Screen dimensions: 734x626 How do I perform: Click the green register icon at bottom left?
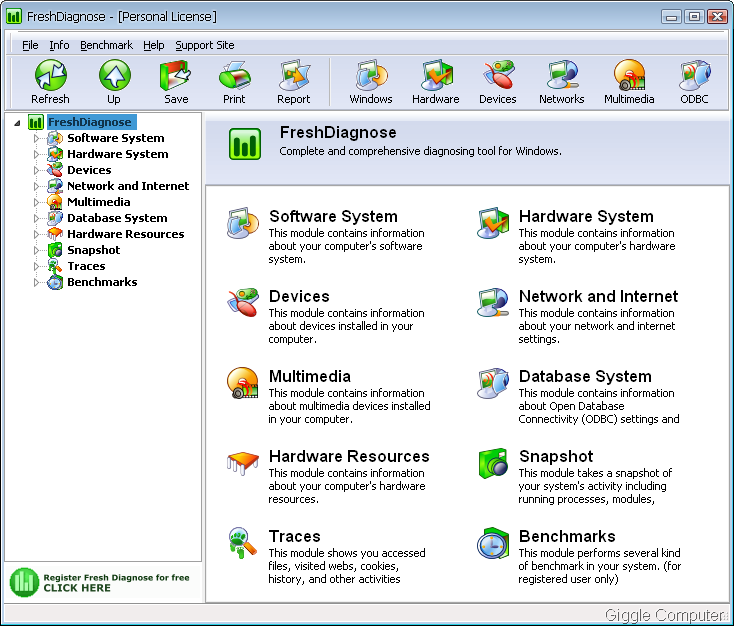click(24, 582)
